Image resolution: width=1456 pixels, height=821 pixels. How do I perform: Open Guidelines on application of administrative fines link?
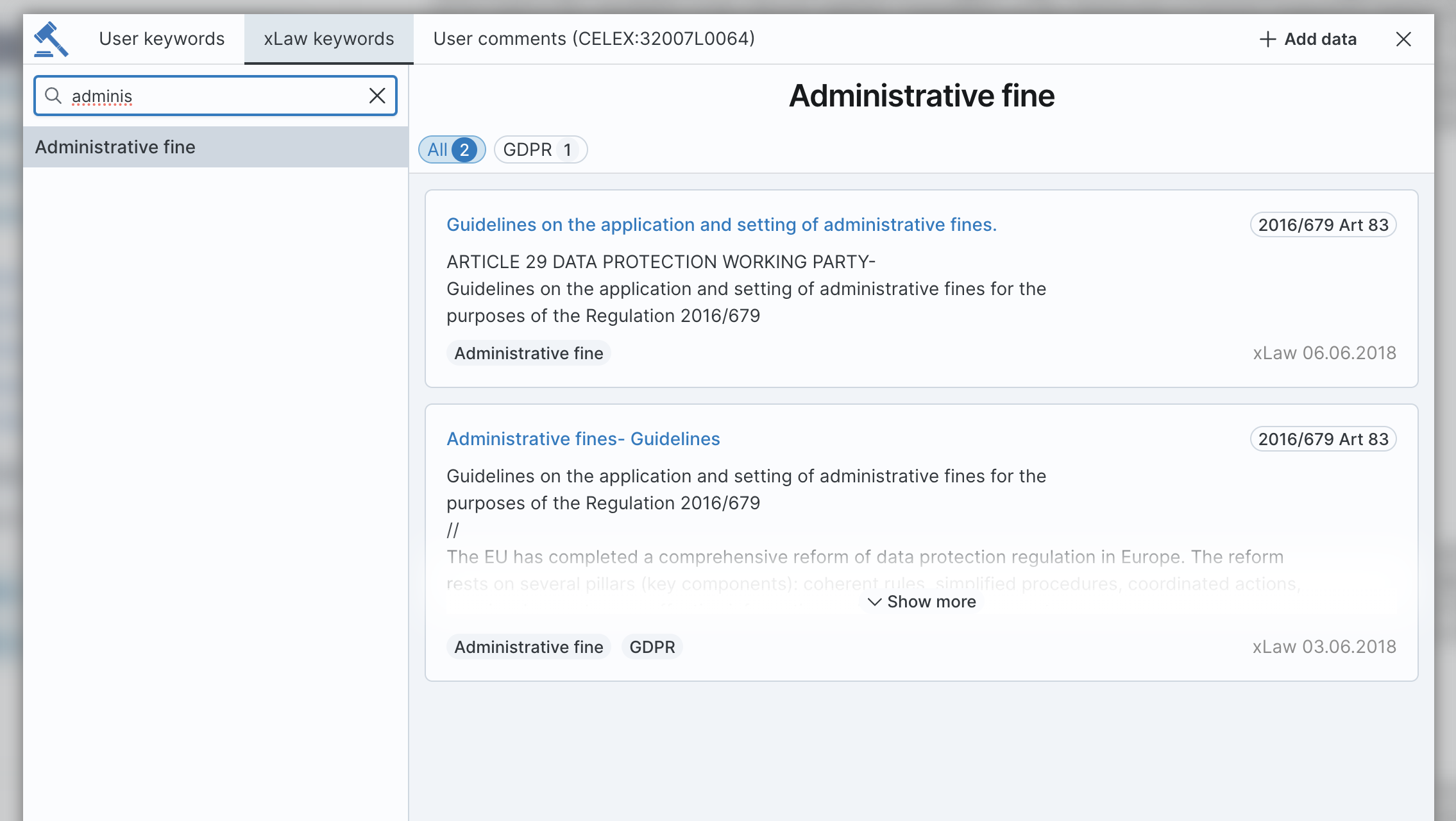(721, 224)
